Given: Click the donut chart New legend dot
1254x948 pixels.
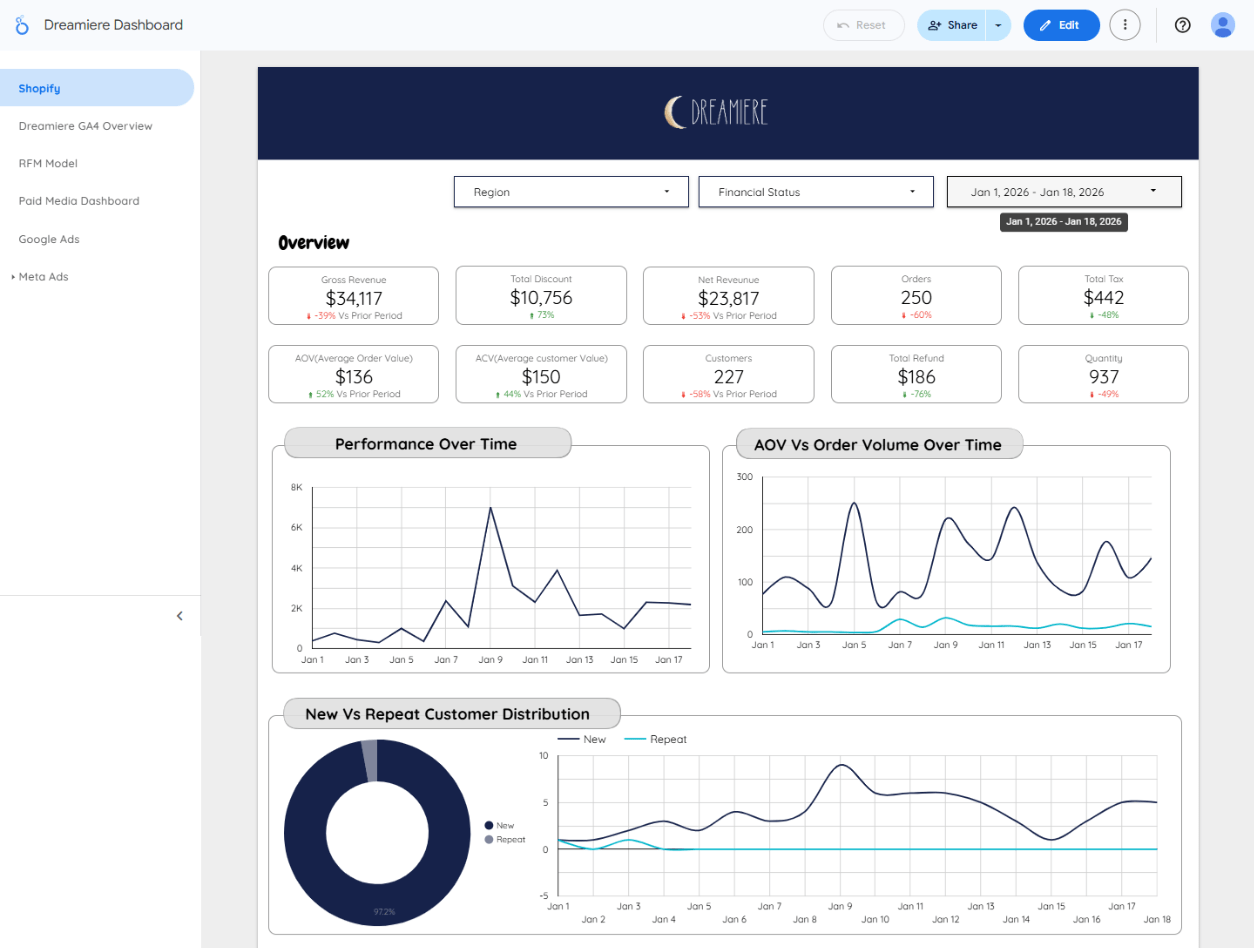Looking at the screenshot, I should click(488, 825).
